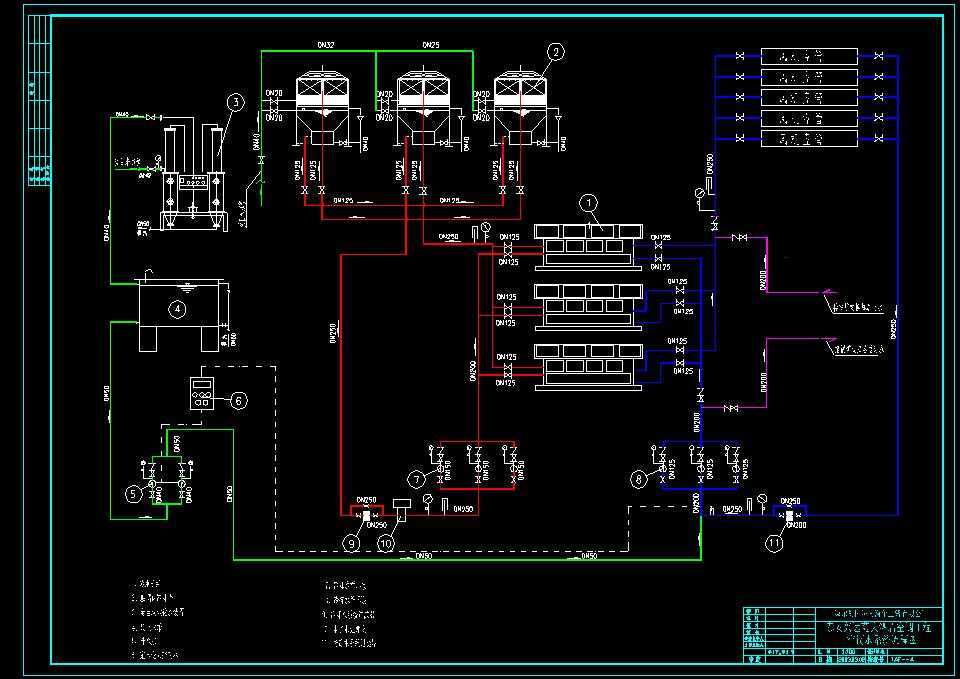Click the filter symbol above callout 11

(x=790, y=516)
